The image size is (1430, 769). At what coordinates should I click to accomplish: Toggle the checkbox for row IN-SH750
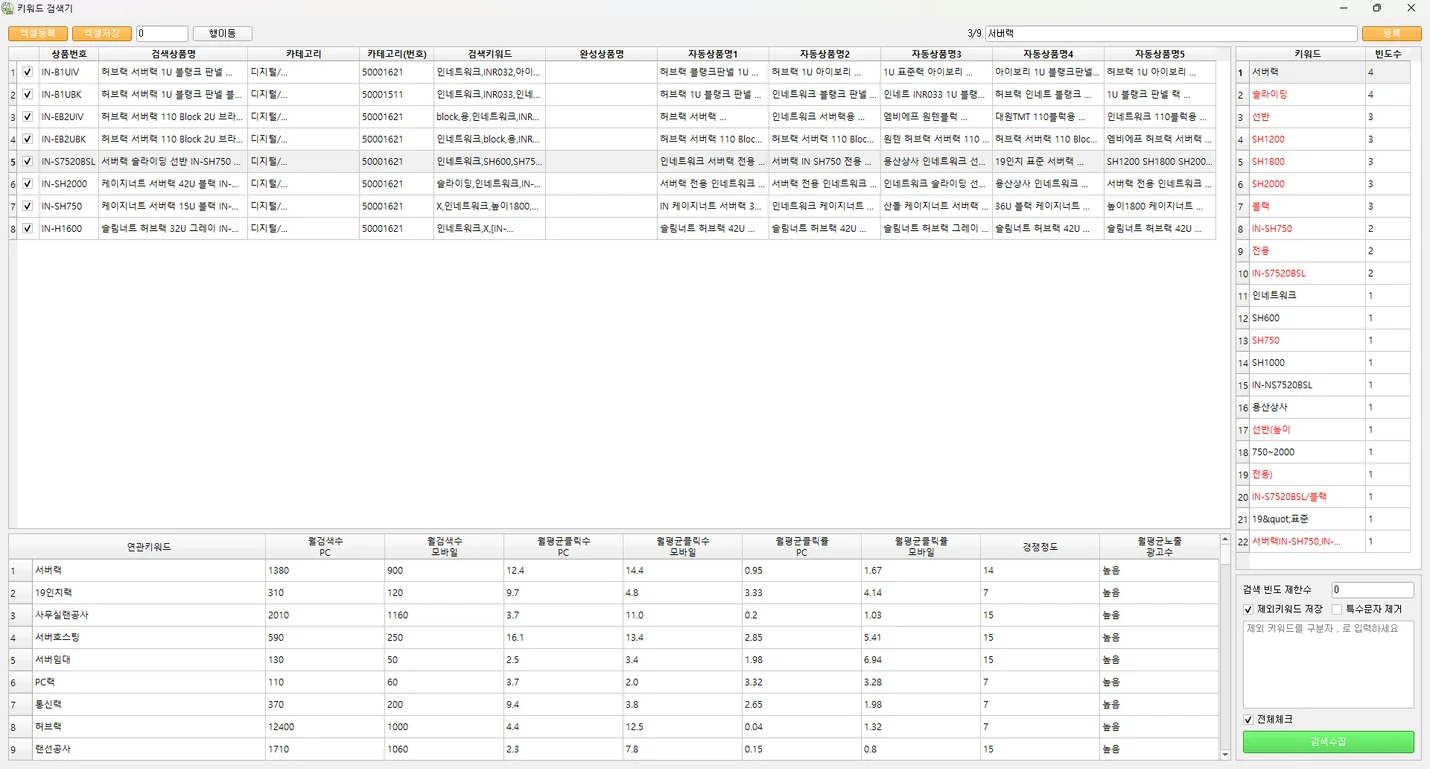[28, 206]
